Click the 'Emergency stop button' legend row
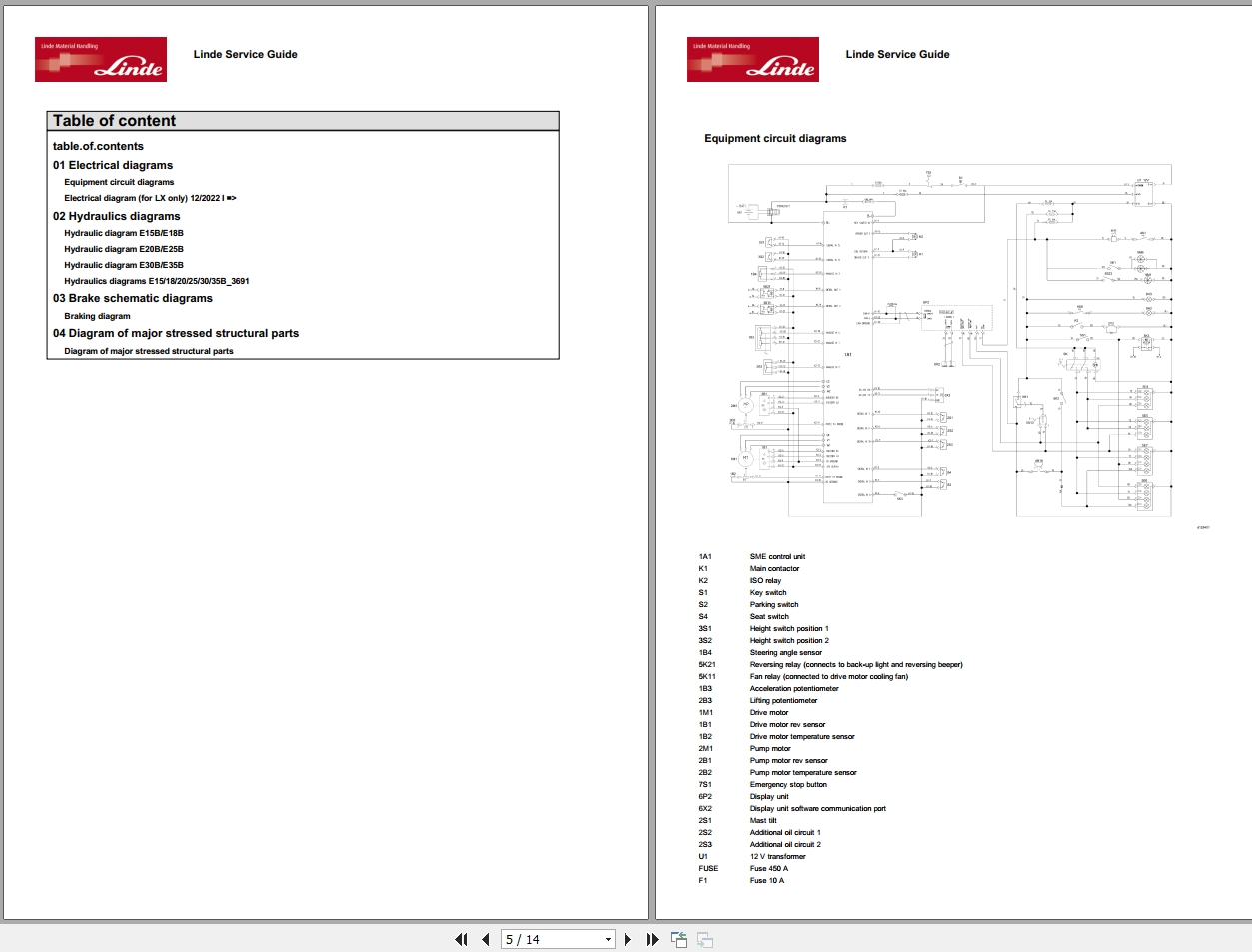The width and height of the screenshot is (1252, 952). coord(763,785)
